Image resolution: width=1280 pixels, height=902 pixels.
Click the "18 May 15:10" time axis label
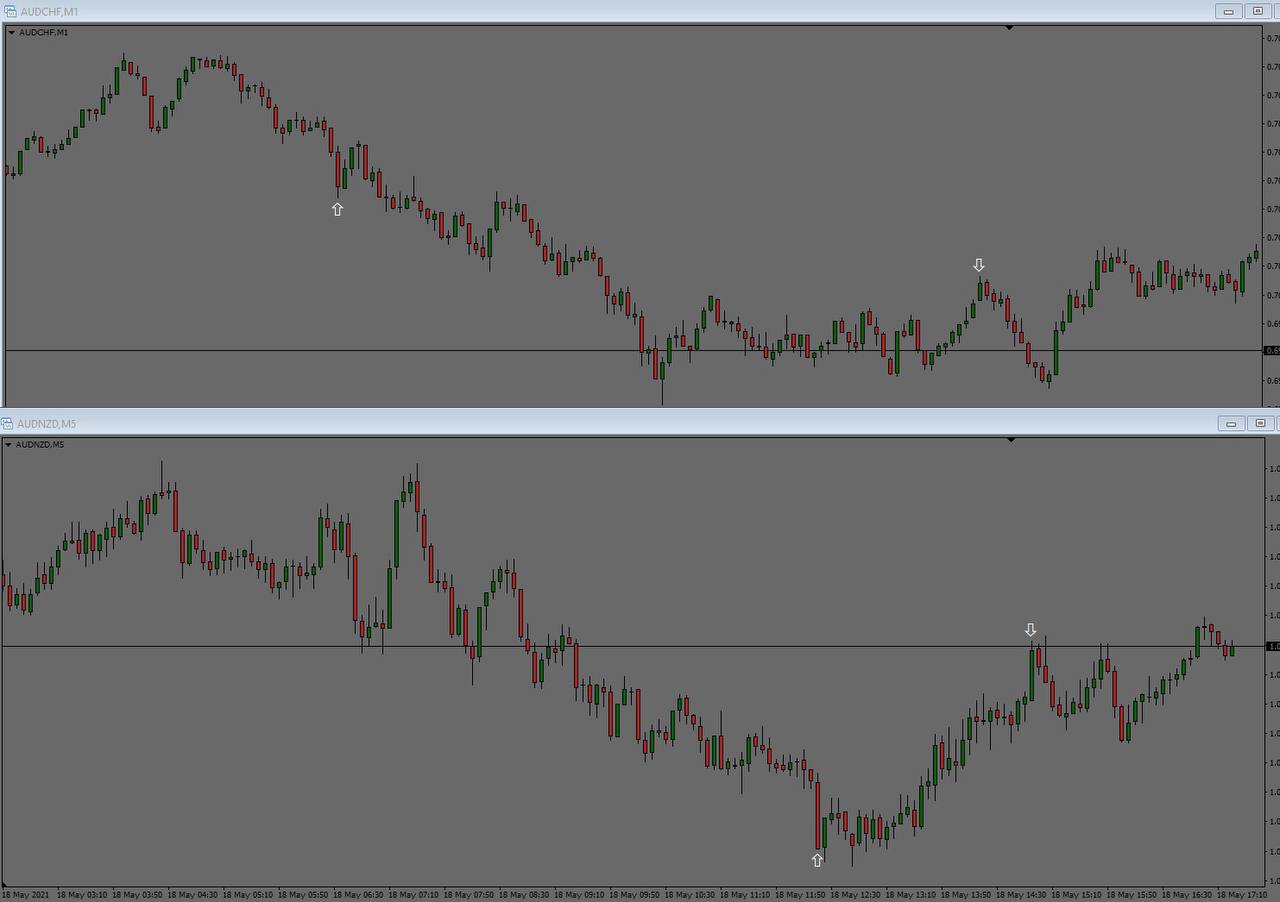pos(1076,895)
